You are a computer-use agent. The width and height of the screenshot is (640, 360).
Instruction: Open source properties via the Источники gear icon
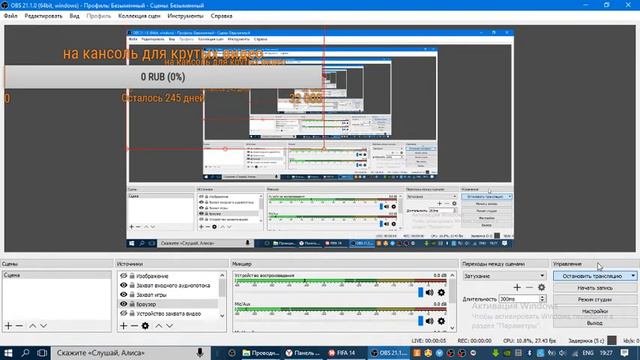pyautogui.click(x=145, y=326)
